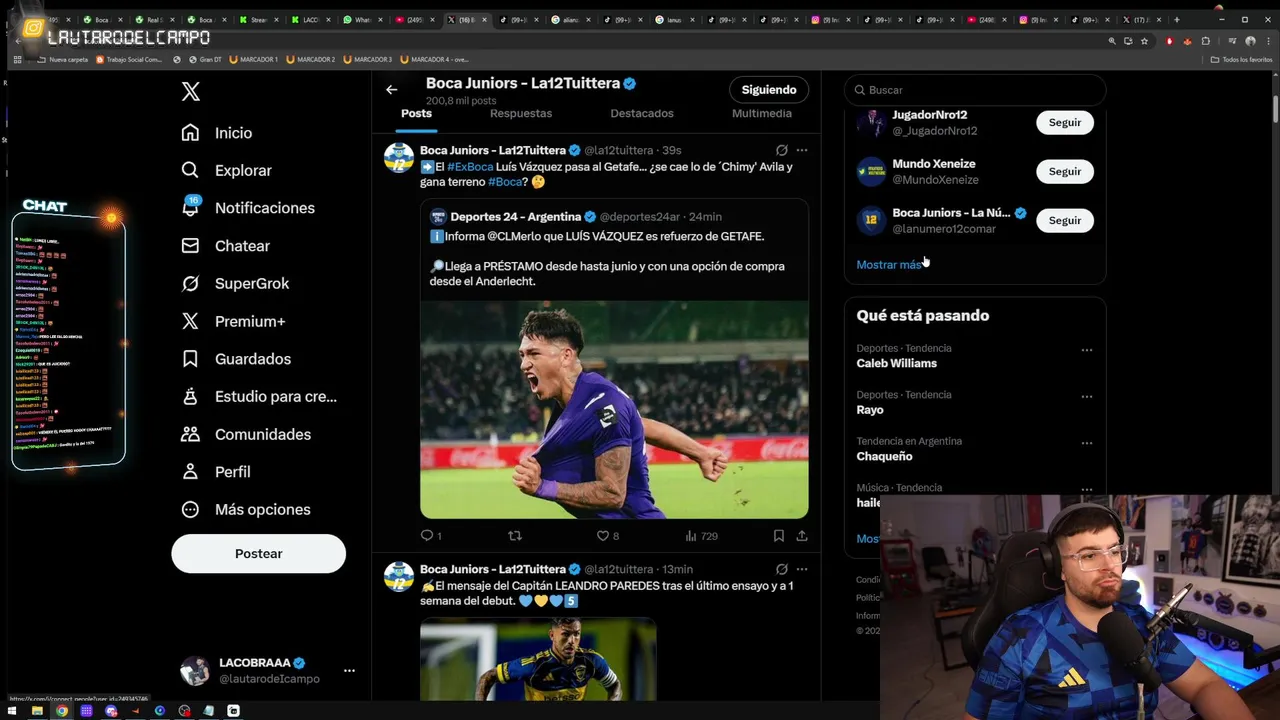Open Premium+ in the sidebar
This screenshot has width=1280, height=720.
(x=233, y=321)
